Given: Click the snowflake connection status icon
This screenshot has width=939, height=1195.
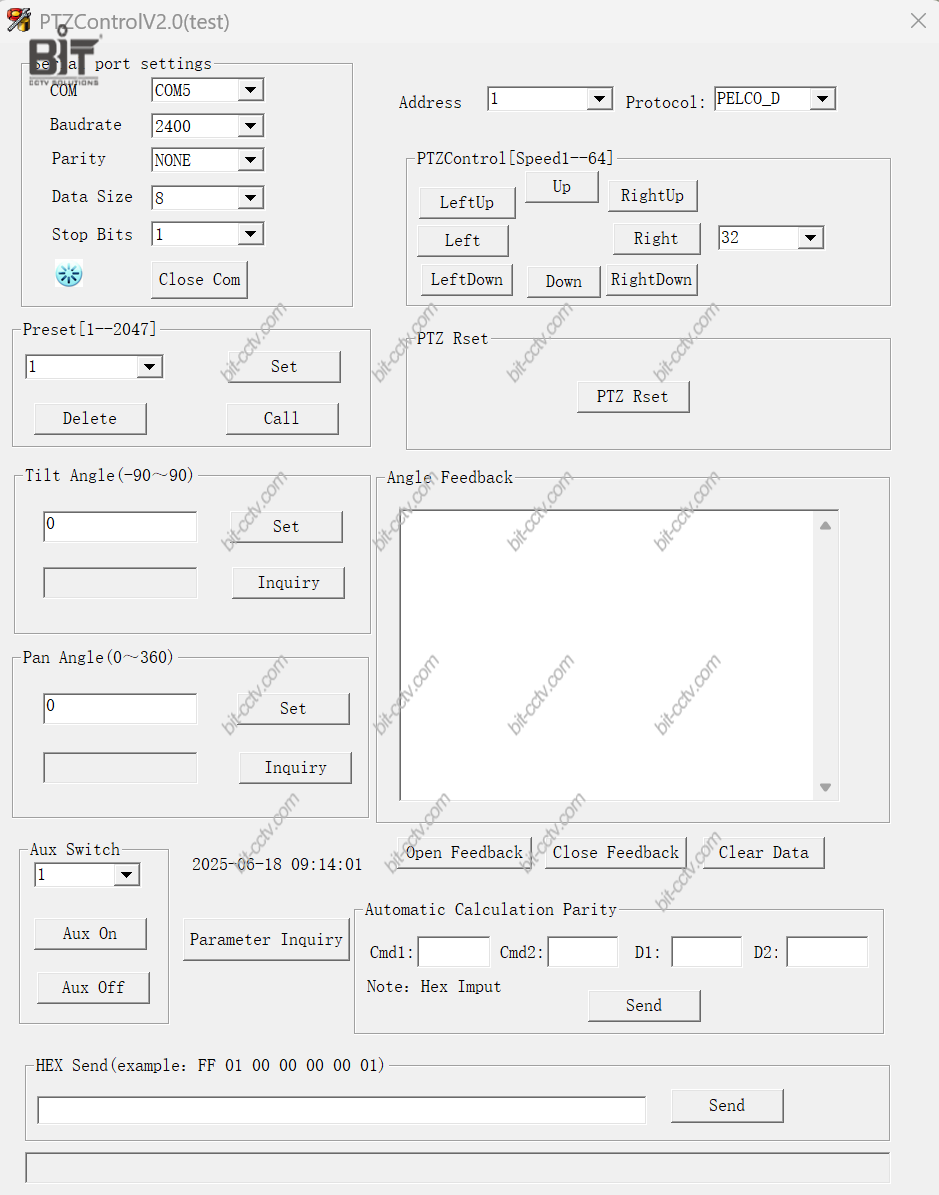Looking at the screenshot, I should pos(68,274).
